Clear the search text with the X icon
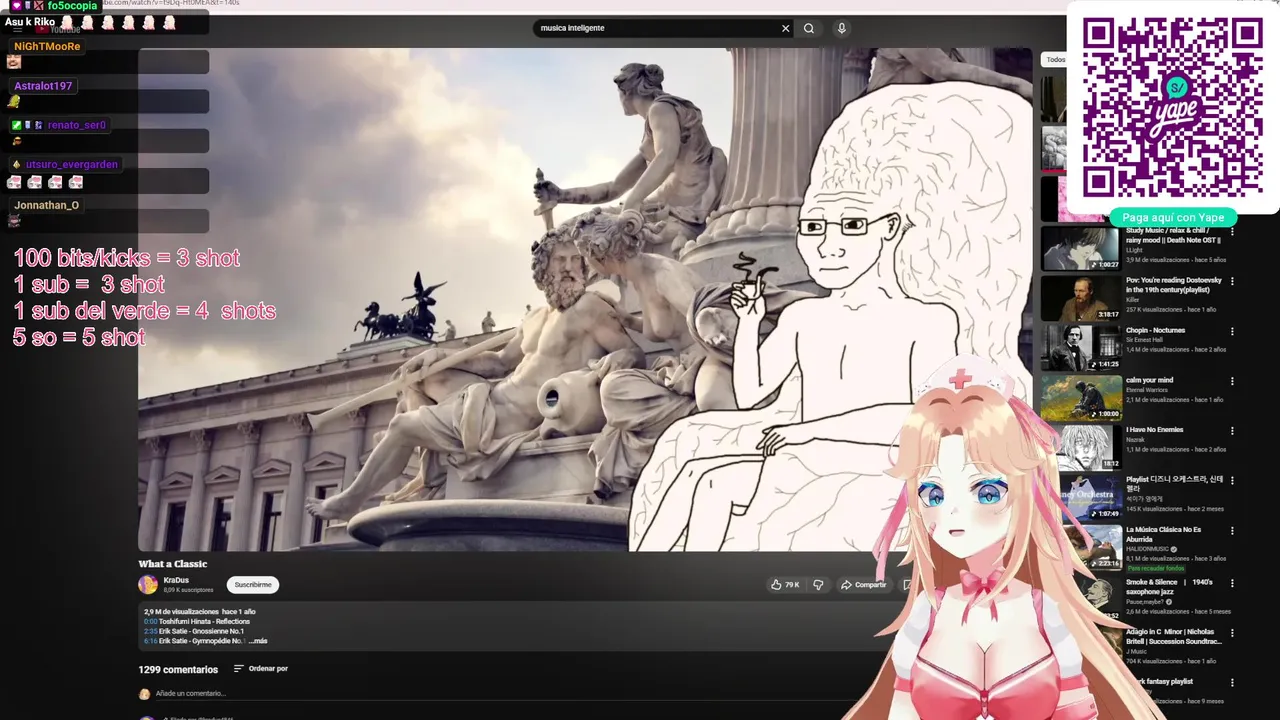Screen dimensions: 1280x720 (x=785, y=28)
